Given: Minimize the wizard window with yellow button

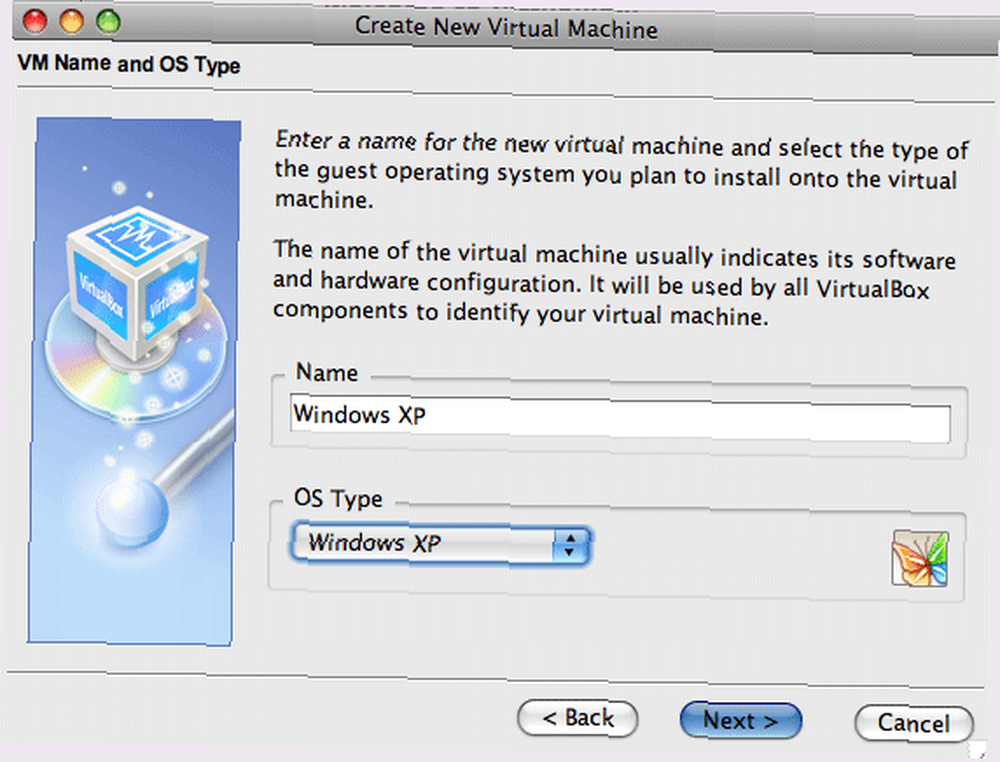Looking at the screenshot, I should (71, 20).
